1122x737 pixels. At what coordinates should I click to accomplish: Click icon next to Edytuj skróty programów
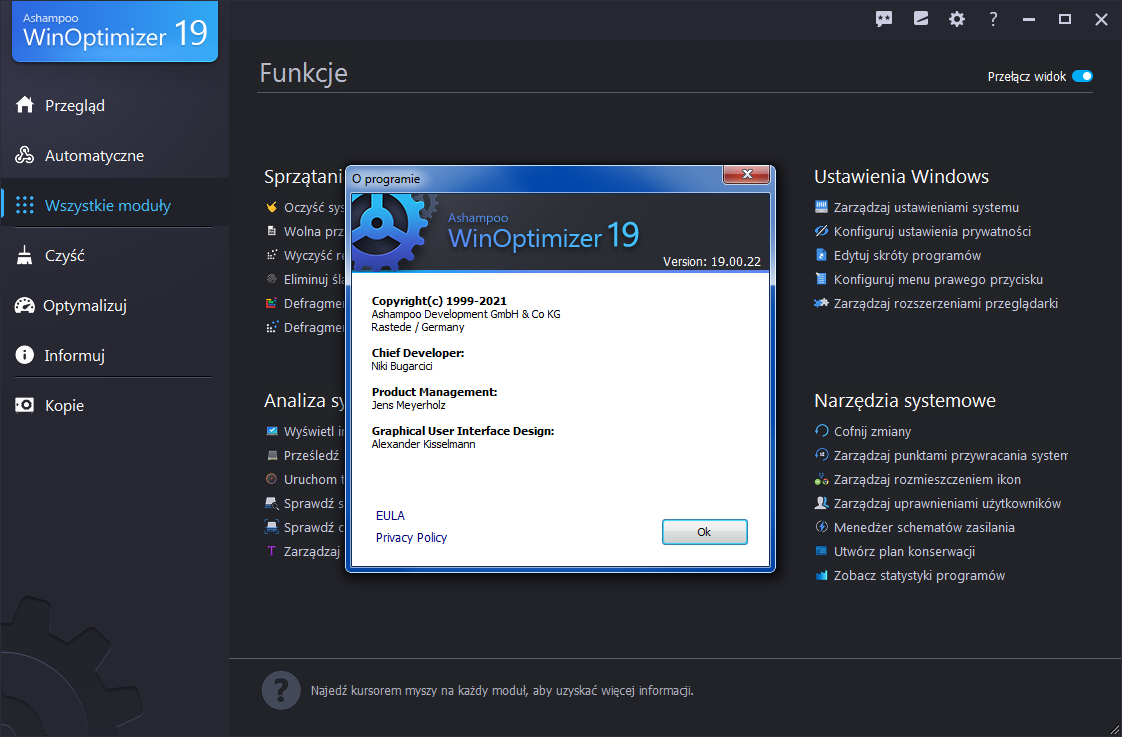tap(821, 255)
